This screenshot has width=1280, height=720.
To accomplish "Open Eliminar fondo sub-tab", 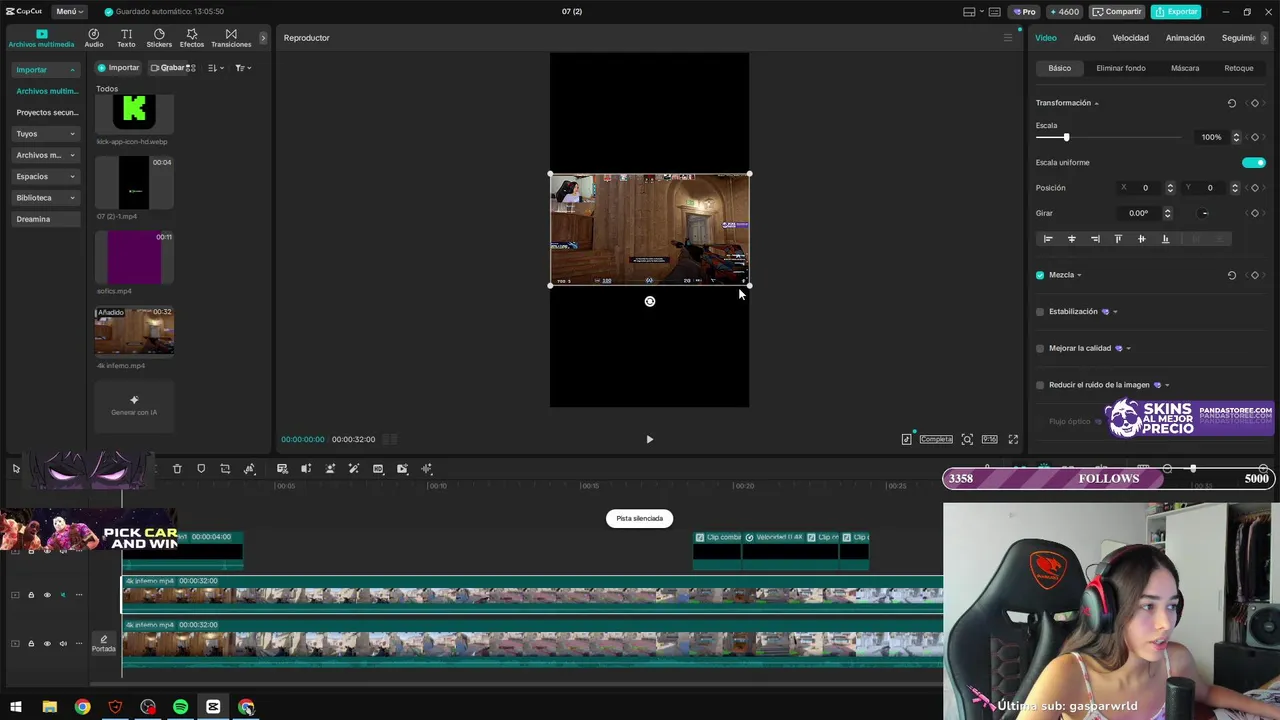I will (x=1121, y=68).
